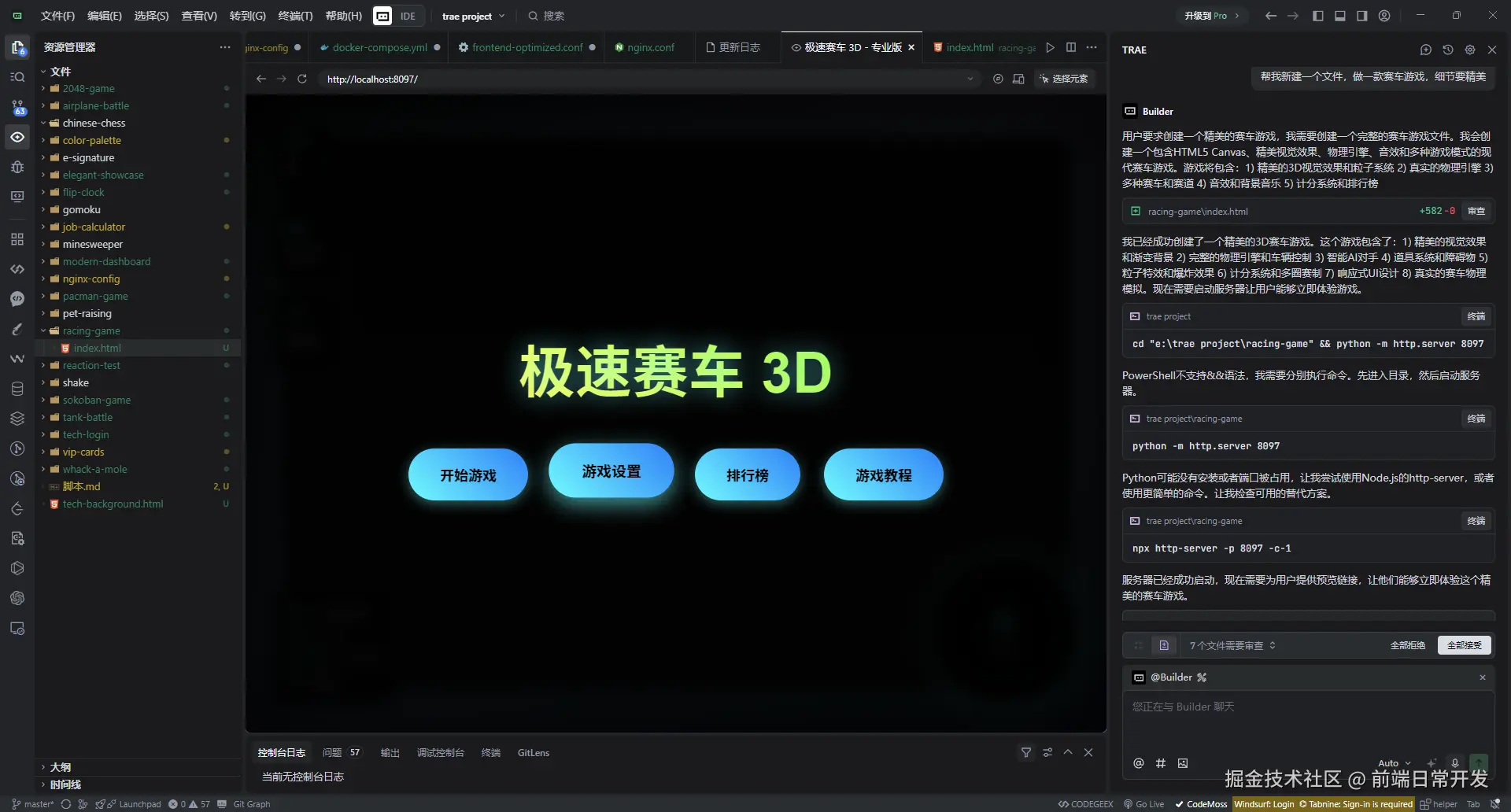Image resolution: width=1511 pixels, height=812 pixels.
Task: Expand the 7个文件需要审查 file list
Action: 1232,645
